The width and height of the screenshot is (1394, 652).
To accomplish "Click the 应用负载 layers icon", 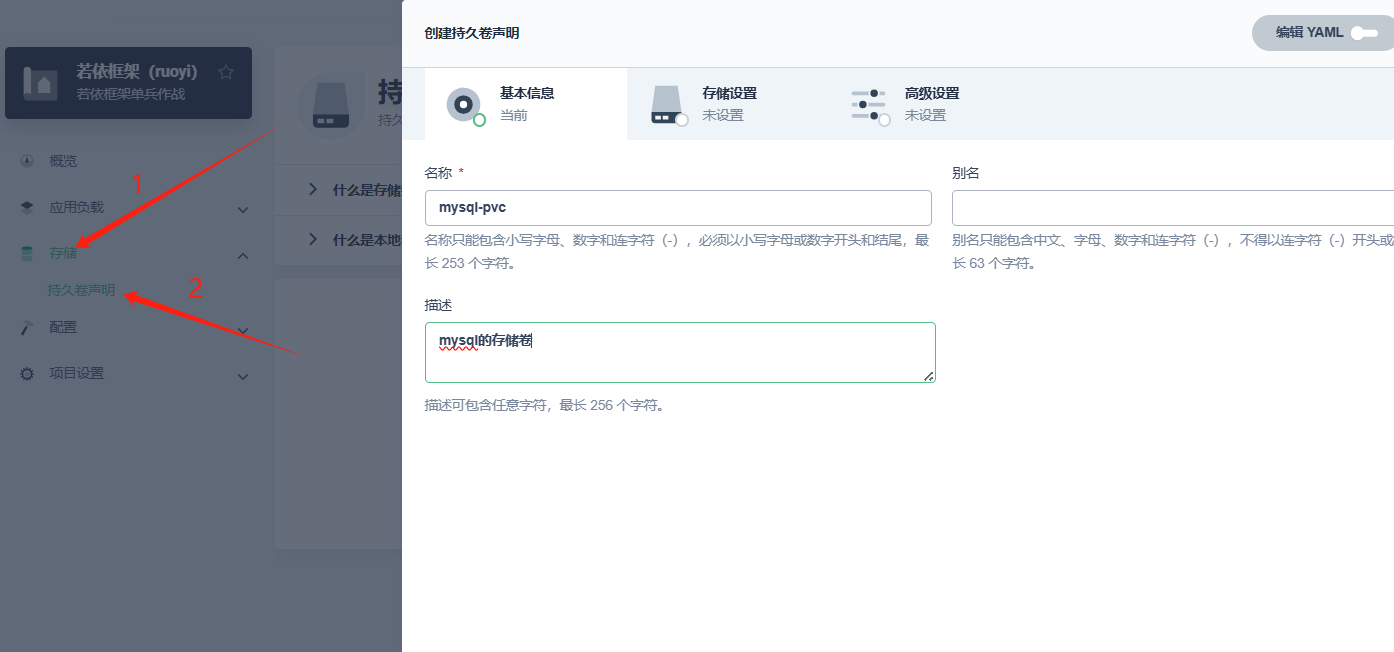I will 27,208.
